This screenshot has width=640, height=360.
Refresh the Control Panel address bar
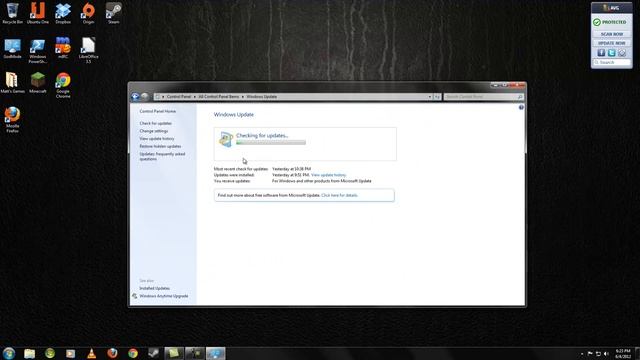click(437, 97)
